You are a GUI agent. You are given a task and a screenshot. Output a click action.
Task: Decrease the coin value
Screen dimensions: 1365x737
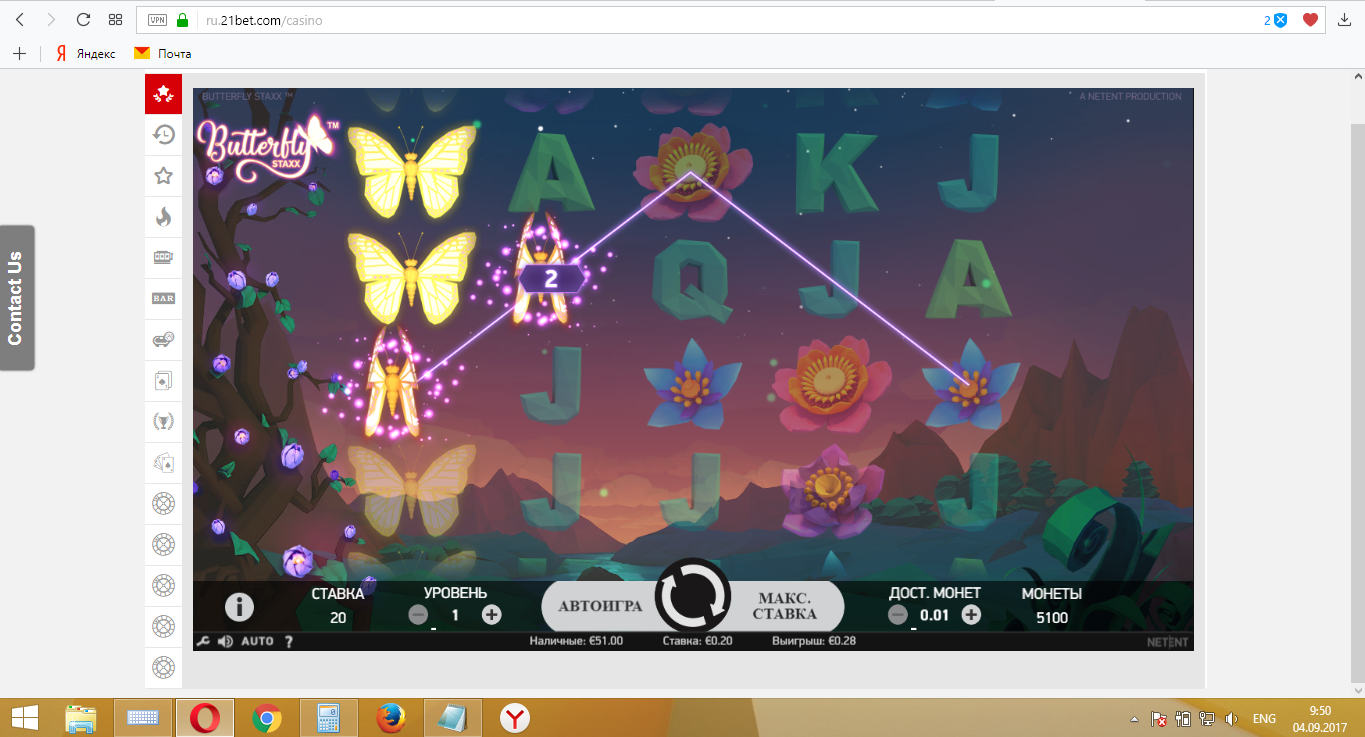[898, 615]
